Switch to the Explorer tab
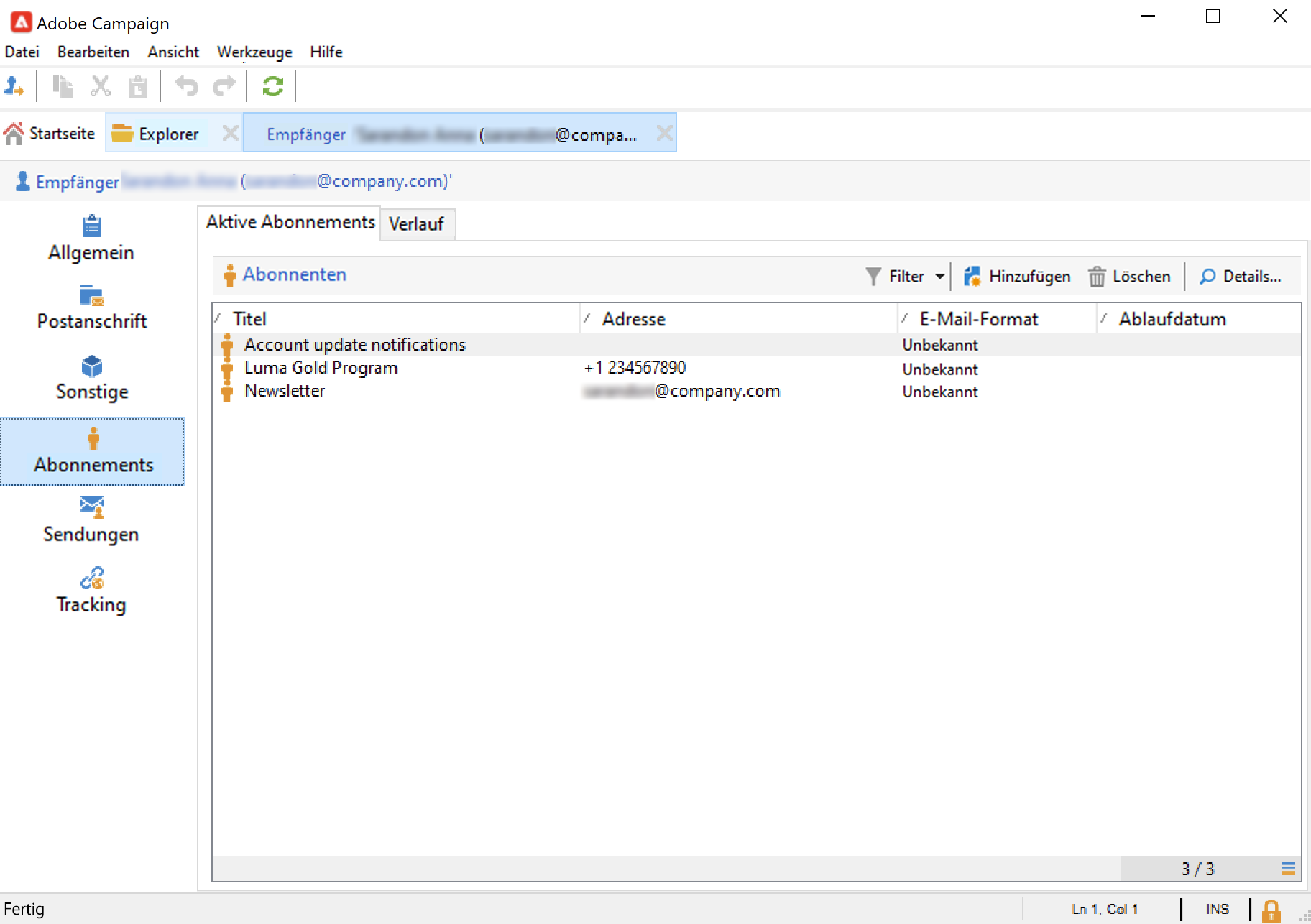Screen dimensions: 1311x924 coord(168,134)
